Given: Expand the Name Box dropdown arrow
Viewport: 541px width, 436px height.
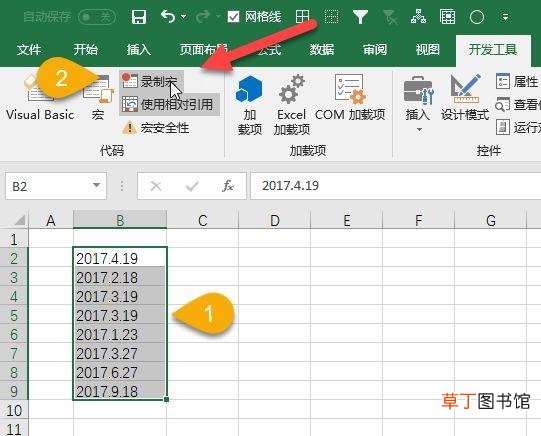Looking at the screenshot, I should [x=97, y=186].
